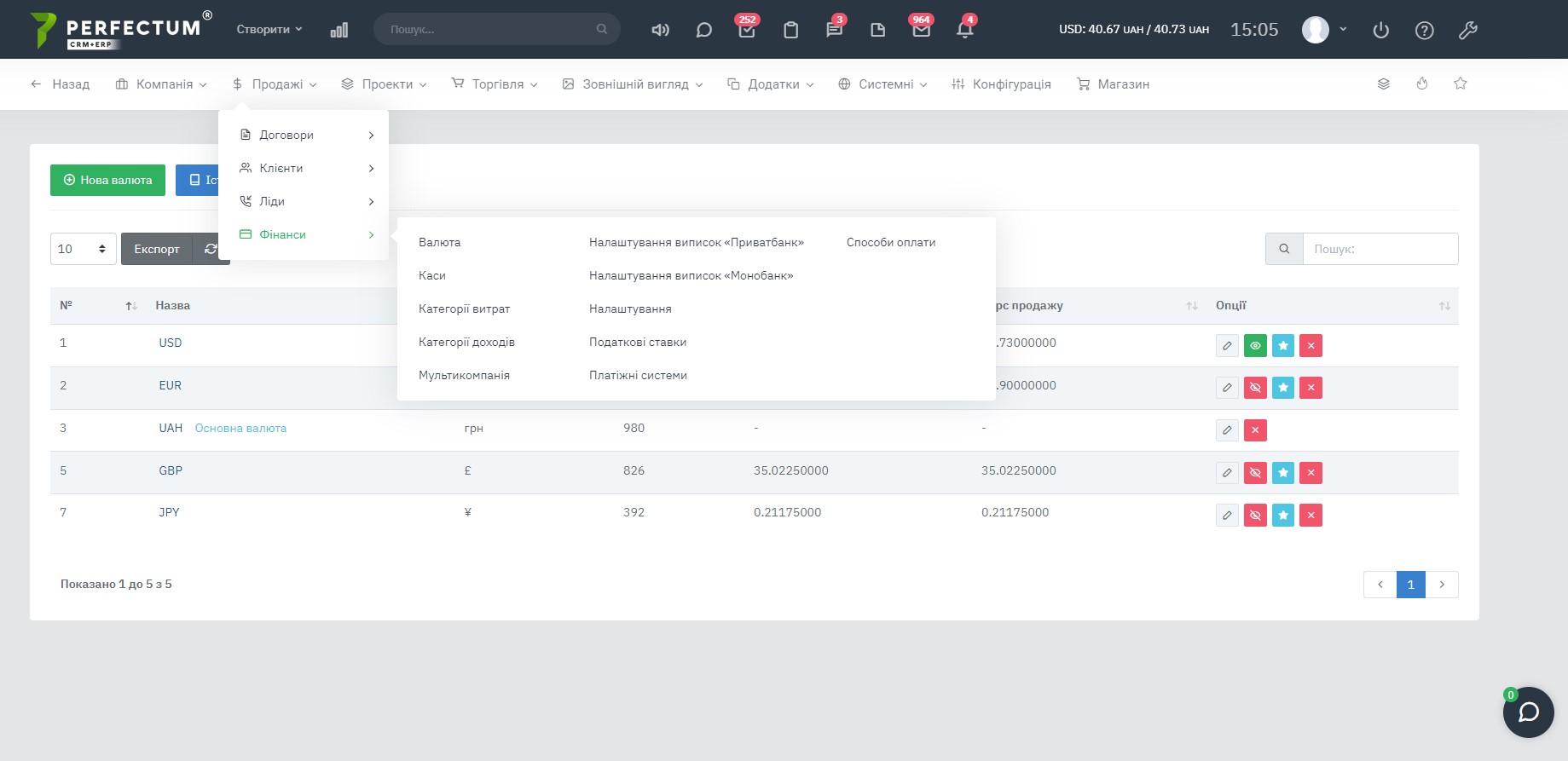
Task: Set GBP as base with star button
Action: tap(1283, 473)
